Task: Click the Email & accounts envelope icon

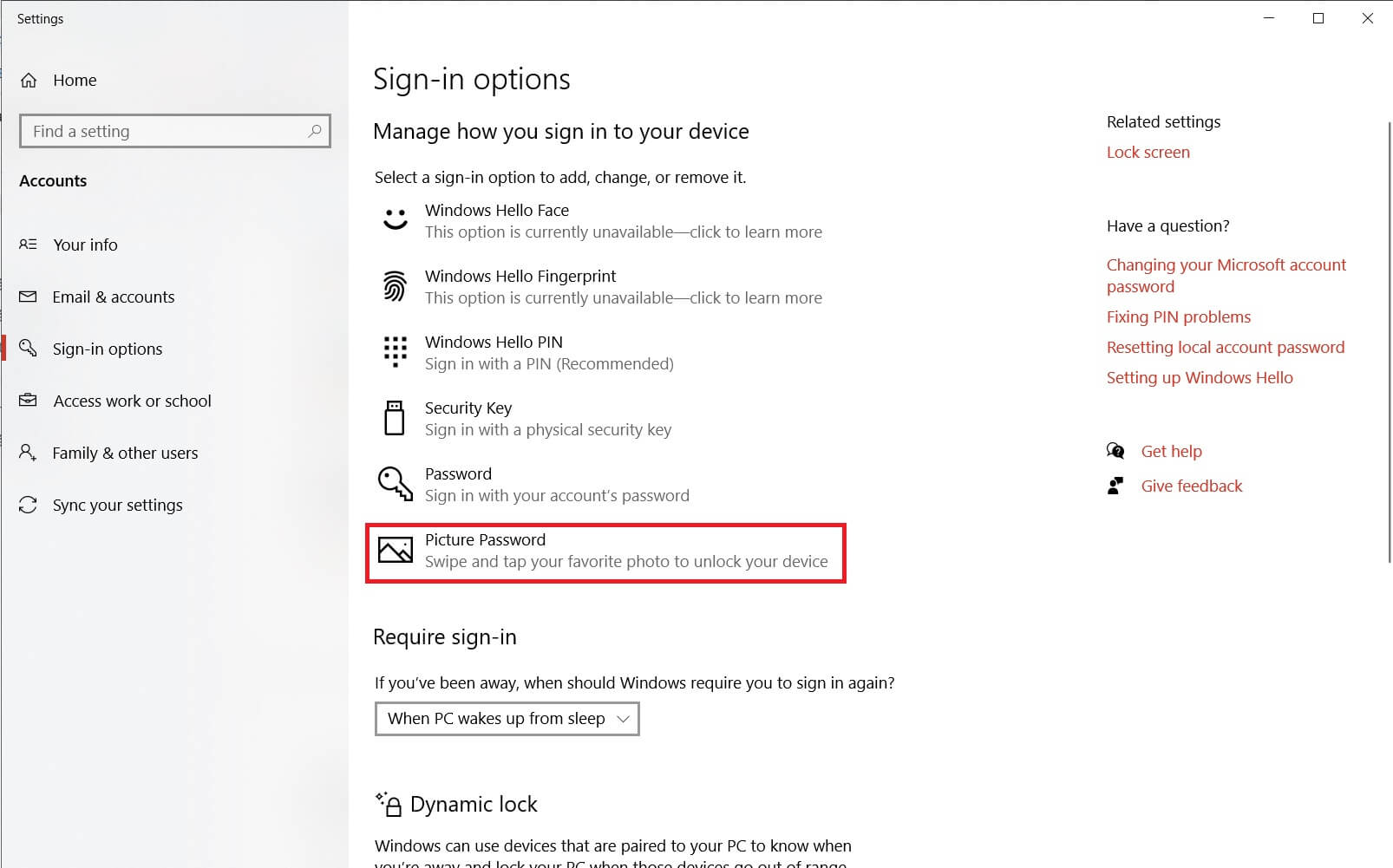Action: click(28, 297)
